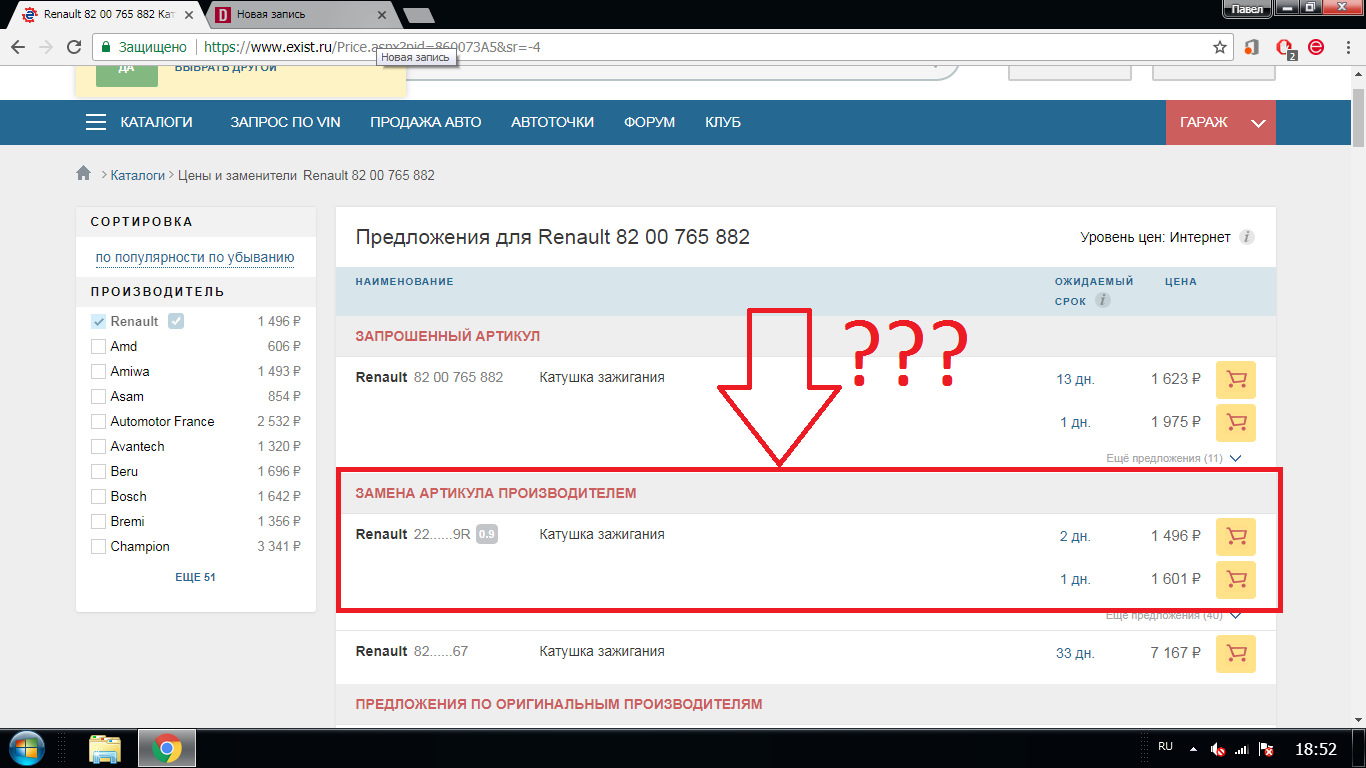Click the red circular extension icon
This screenshot has height=768, width=1366.
tap(1316, 47)
